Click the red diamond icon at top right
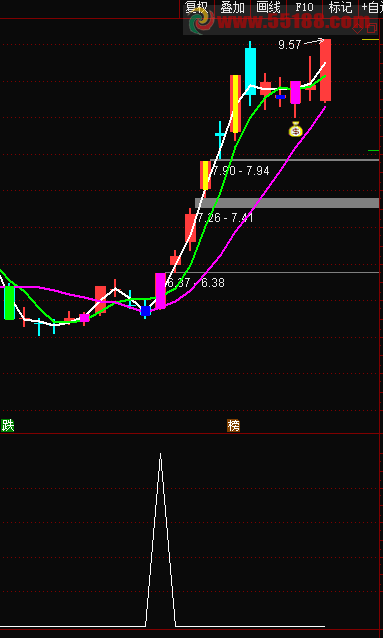 (x=358, y=29)
